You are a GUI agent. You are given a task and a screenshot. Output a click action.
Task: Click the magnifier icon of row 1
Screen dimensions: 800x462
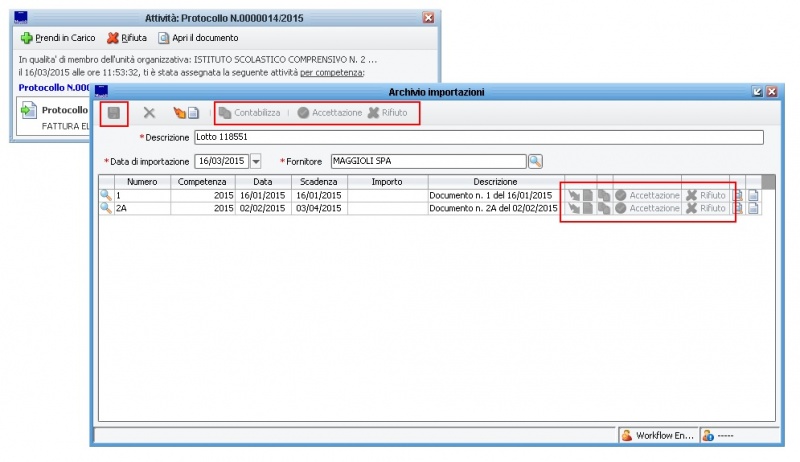(106, 195)
